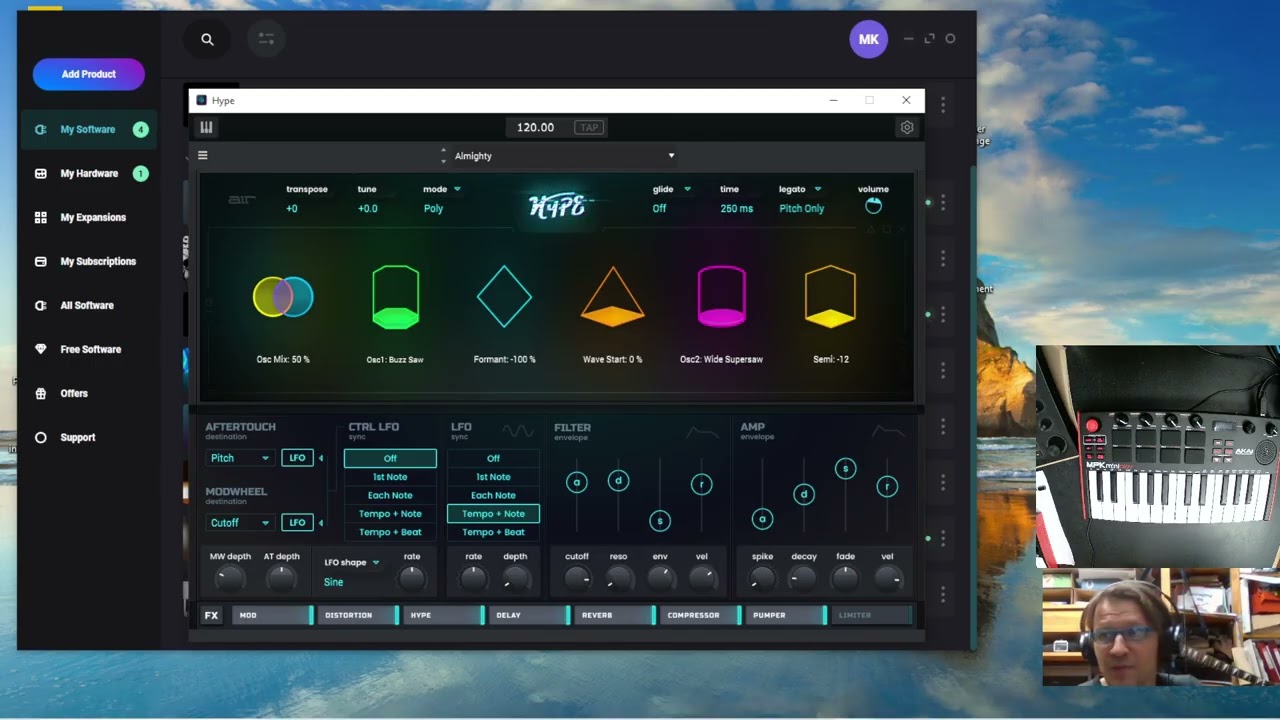Open the Hype keyboard panel icon
Image resolution: width=1280 pixels, height=720 pixels.
[206, 127]
